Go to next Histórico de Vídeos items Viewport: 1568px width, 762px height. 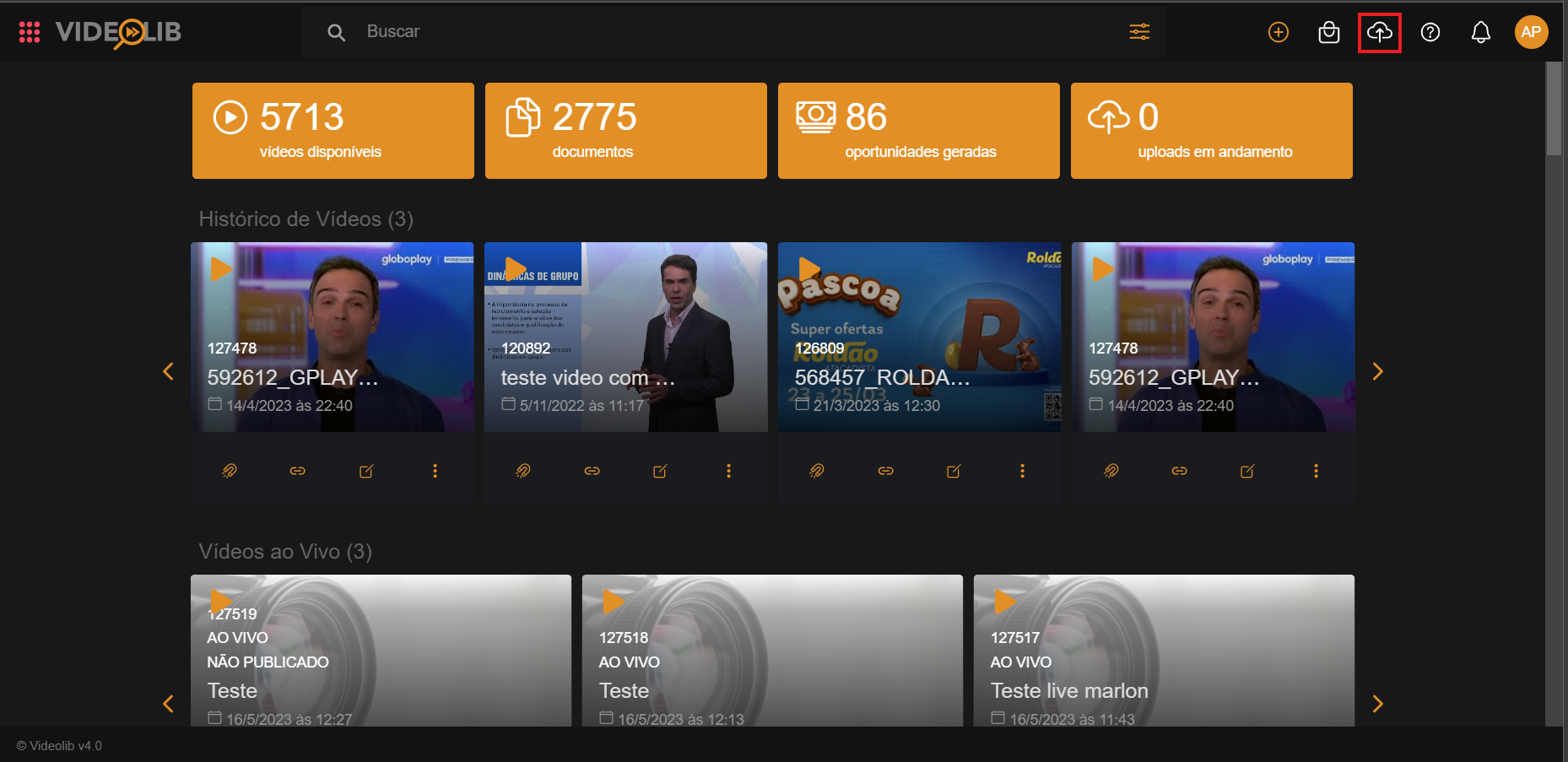1377,371
